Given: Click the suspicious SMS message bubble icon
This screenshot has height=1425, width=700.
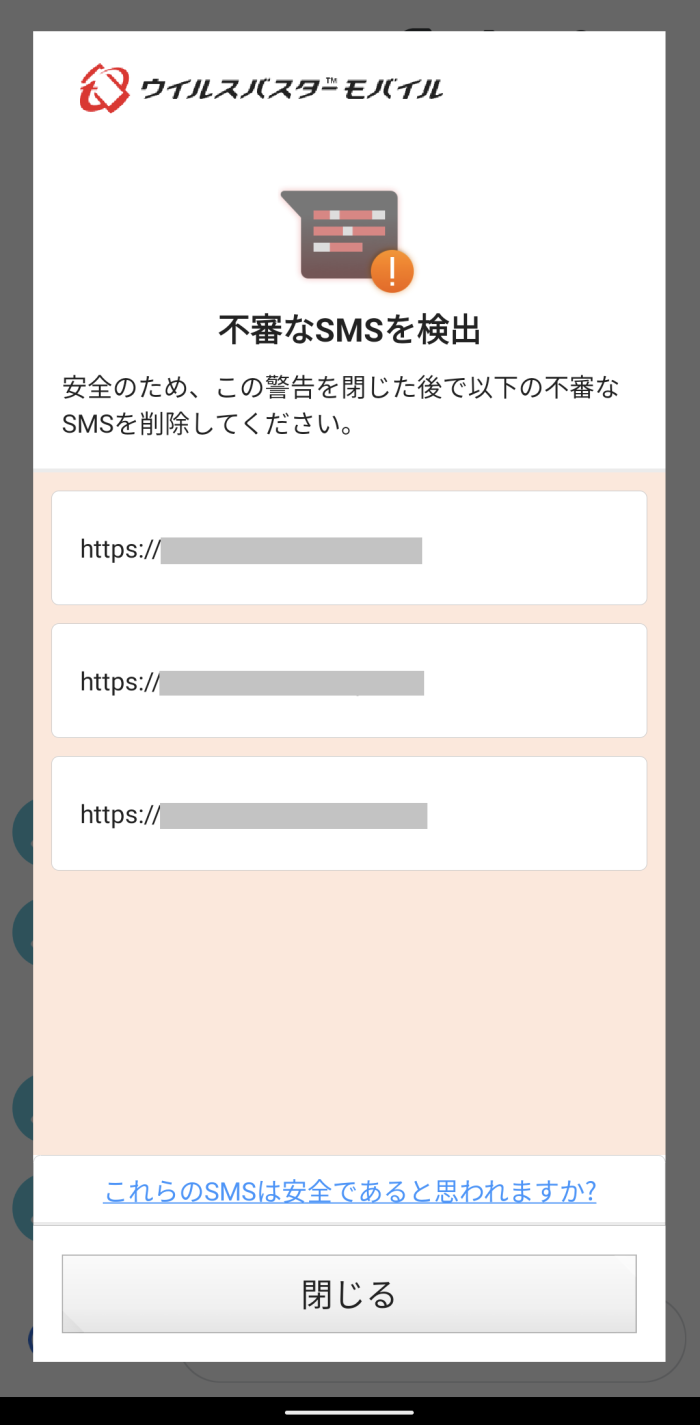Looking at the screenshot, I should (x=340, y=234).
